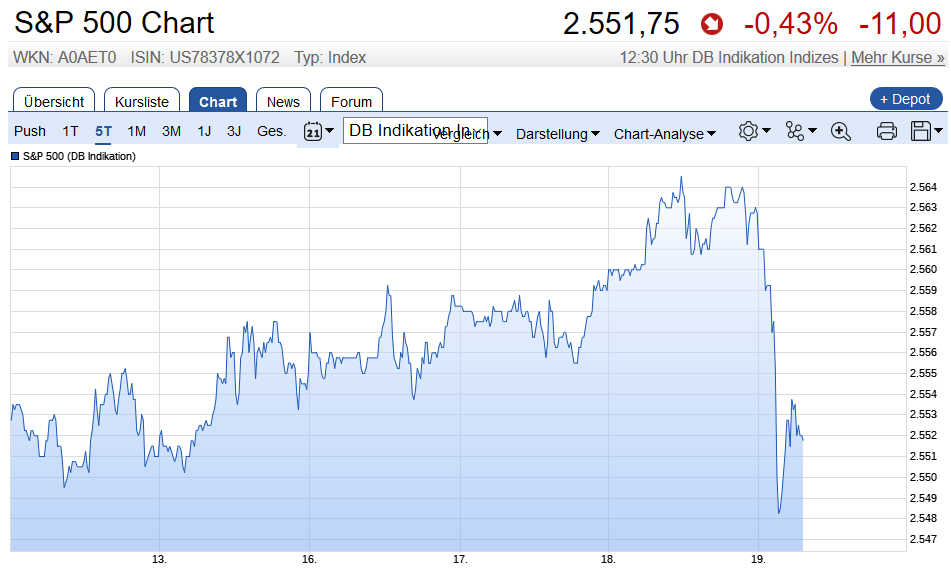Screen dimensions: 951x573
Task: Follow the Mehr Kurse link
Action: (x=898, y=58)
